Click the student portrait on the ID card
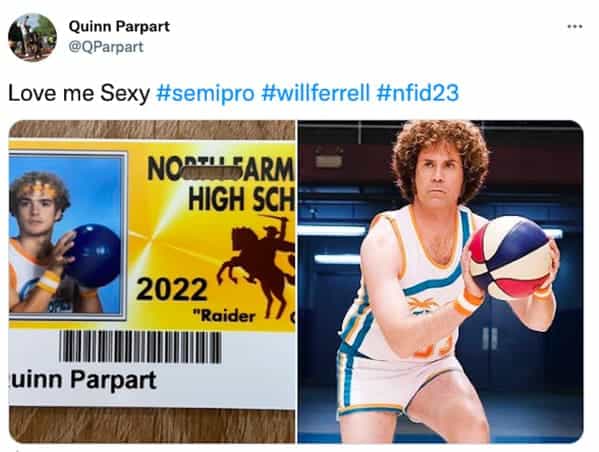599x452 pixels. pyautogui.click(x=67, y=235)
